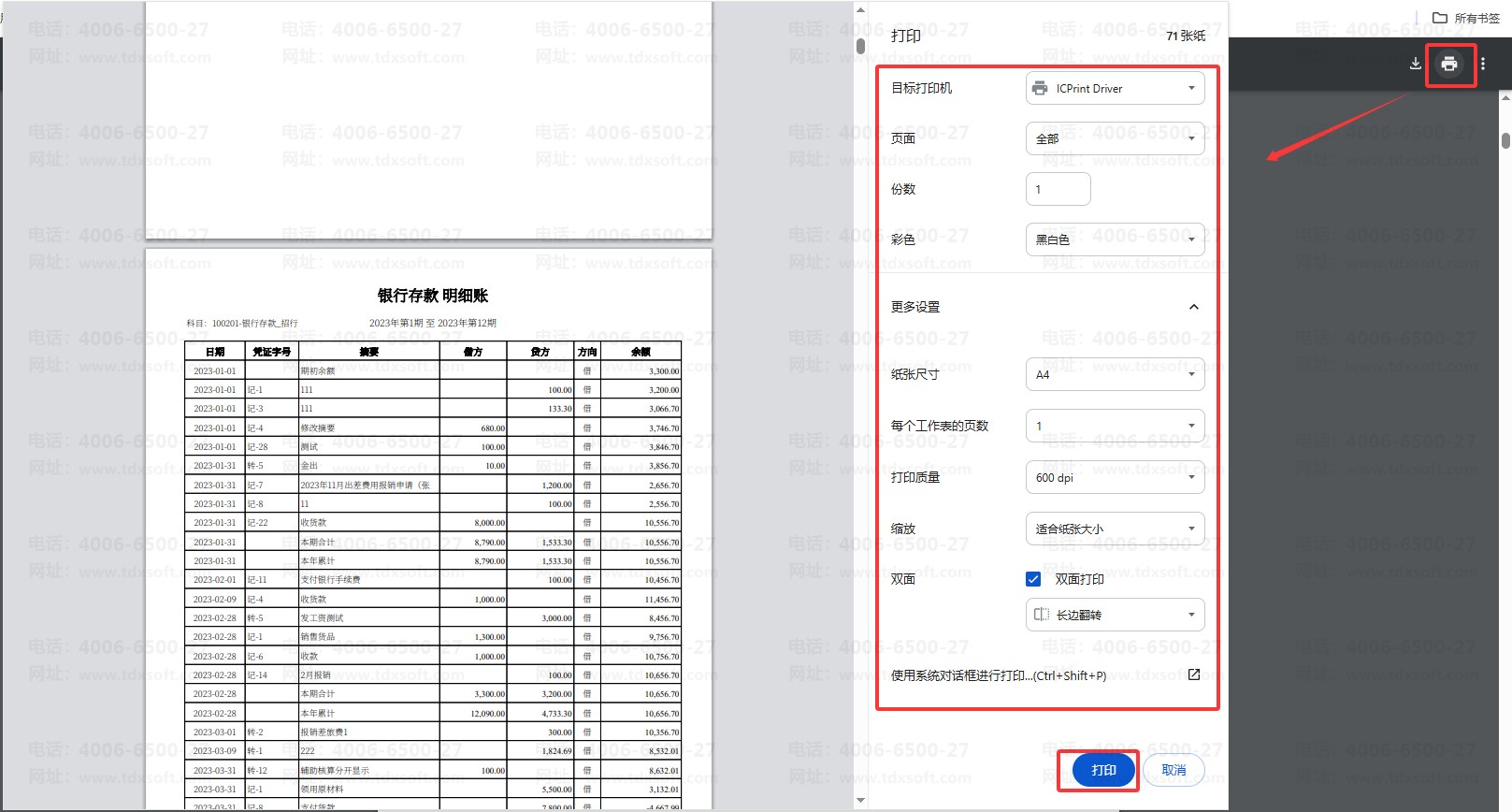Open the 每个工作表的页数 dropdown
The height and width of the screenshot is (812, 1512).
(x=1115, y=426)
